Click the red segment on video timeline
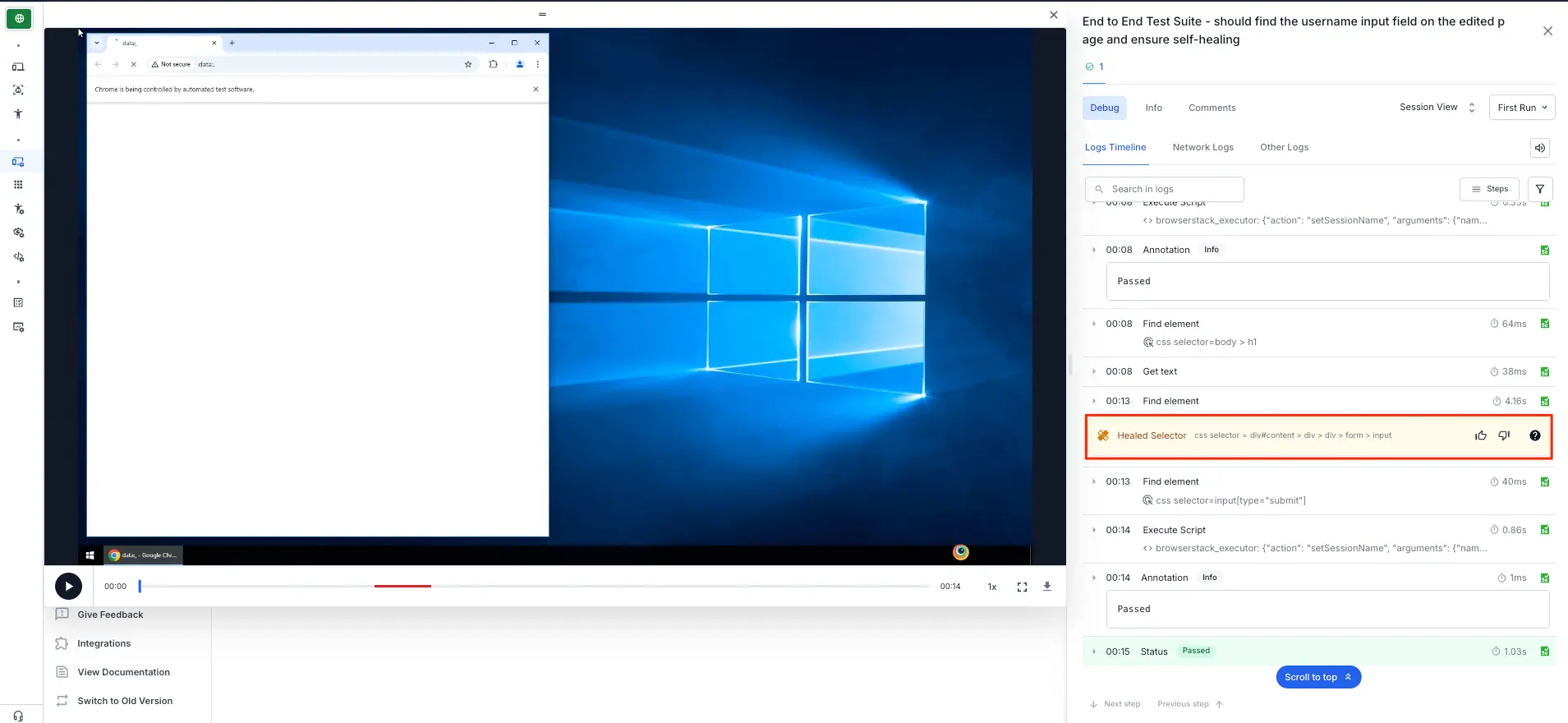The width and height of the screenshot is (1568, 723). (402, 586)
